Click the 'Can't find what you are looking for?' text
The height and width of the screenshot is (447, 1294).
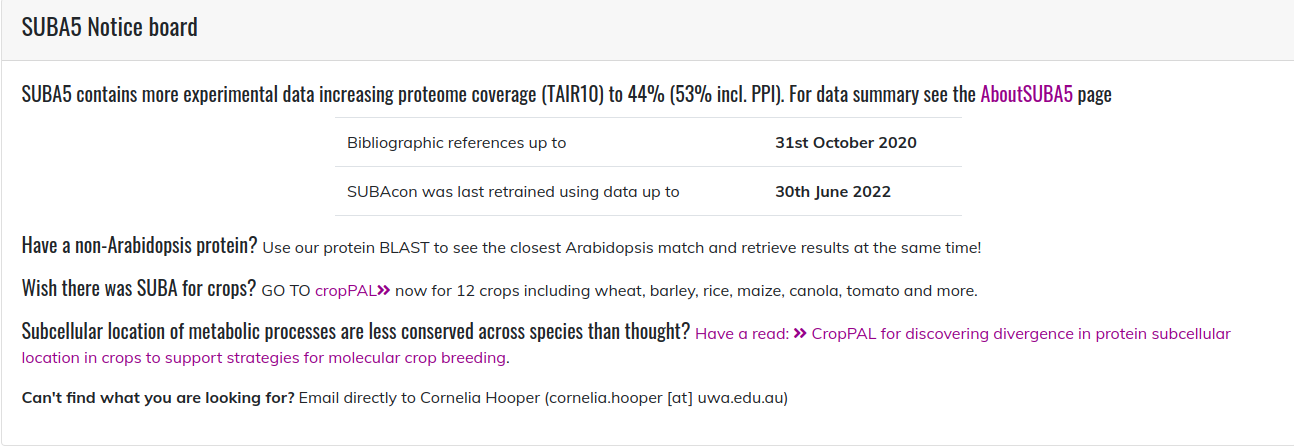click(158, 398)
